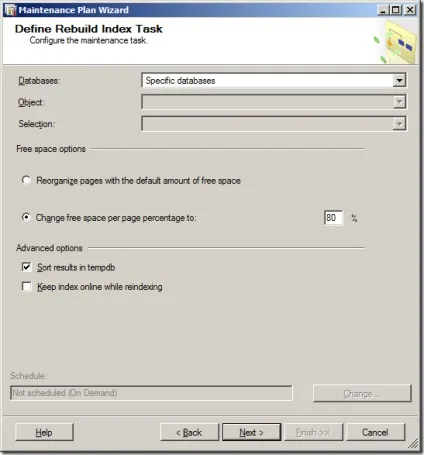This screenshot has width=424, height=455.
Task: Open Help for this wizard page
Action: click(x=44, y=432)
